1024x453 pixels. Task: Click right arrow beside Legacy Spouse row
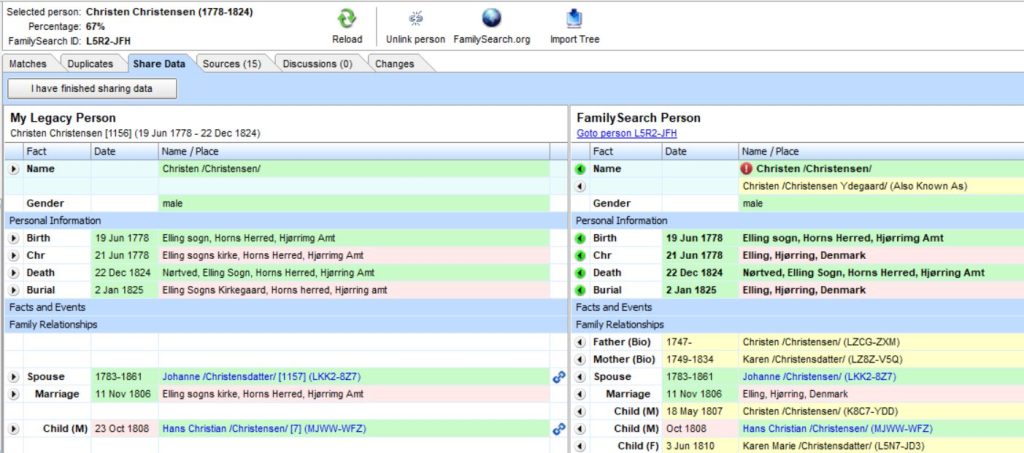click(x=14, y=377)
